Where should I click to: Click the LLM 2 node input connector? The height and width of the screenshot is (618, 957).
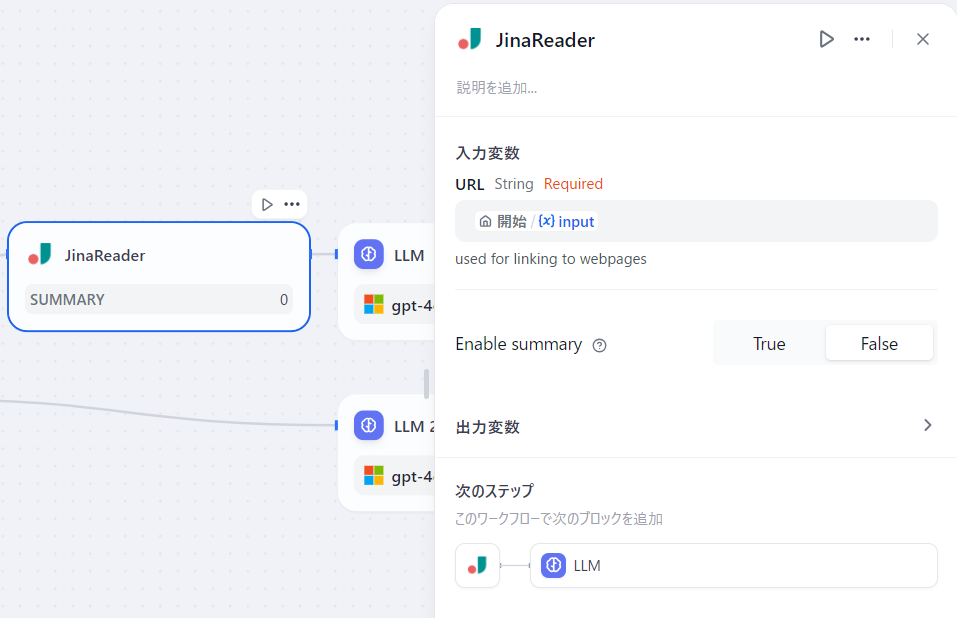[336, 425]
